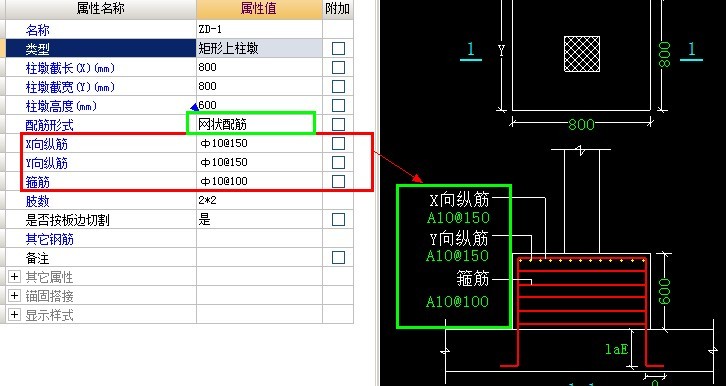This screenshot has height=386, width=726.
Task: Edit the X向纵筋 value Φ10@150
Action: coord(259,143)
